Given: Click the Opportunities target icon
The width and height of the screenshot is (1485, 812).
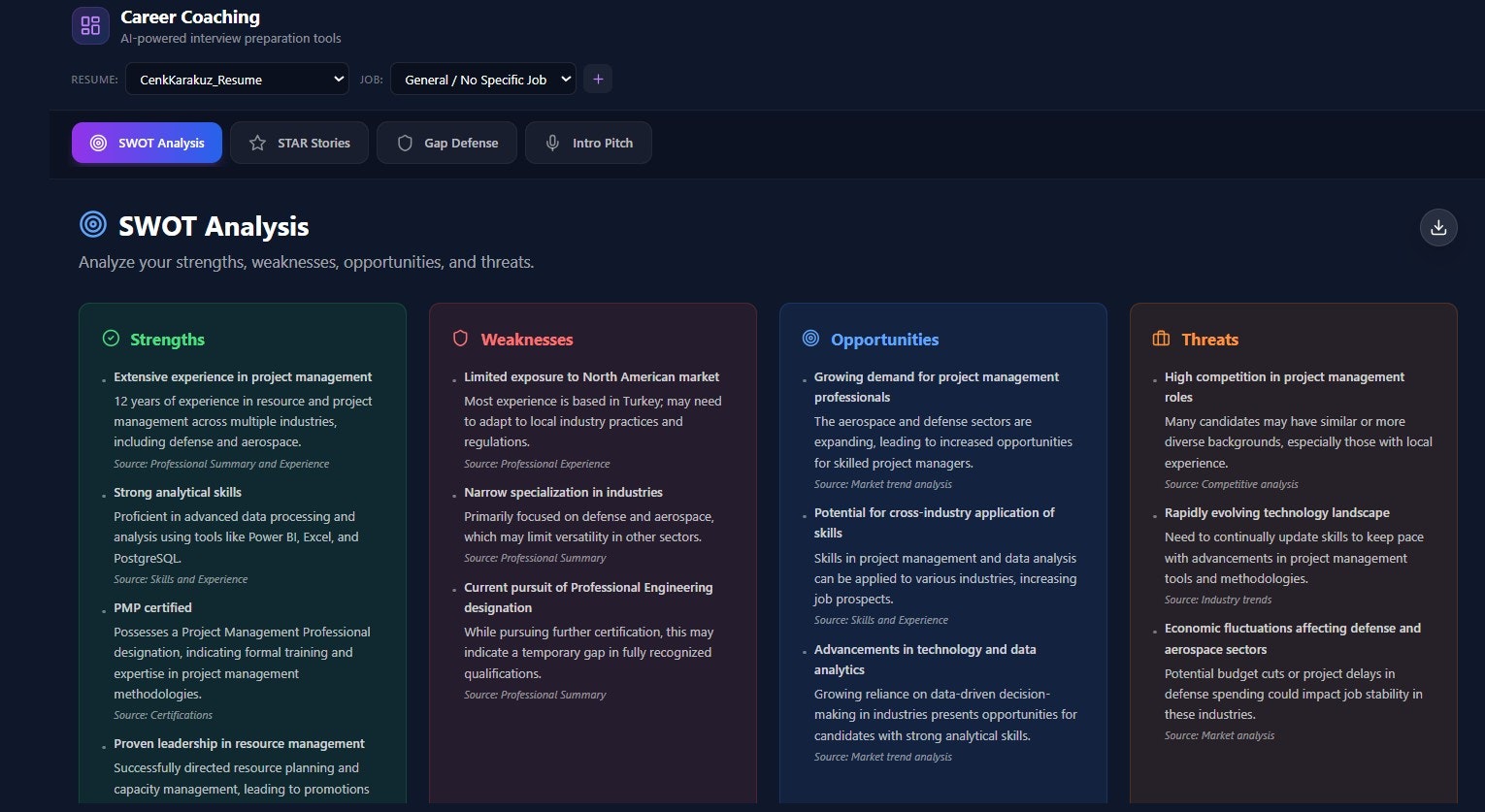Looking at the screenshot, I should 810,339.
